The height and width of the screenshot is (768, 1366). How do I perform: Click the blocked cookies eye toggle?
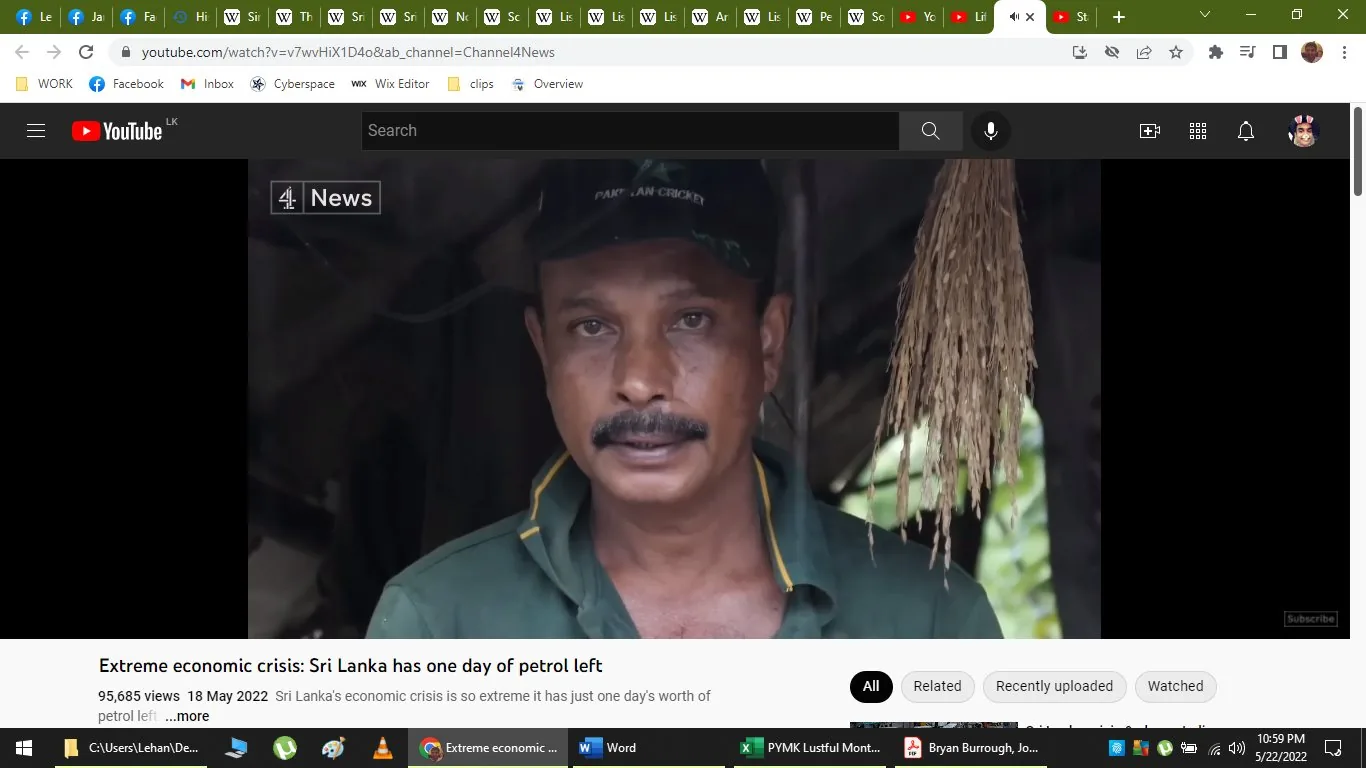pos(1111,52)
